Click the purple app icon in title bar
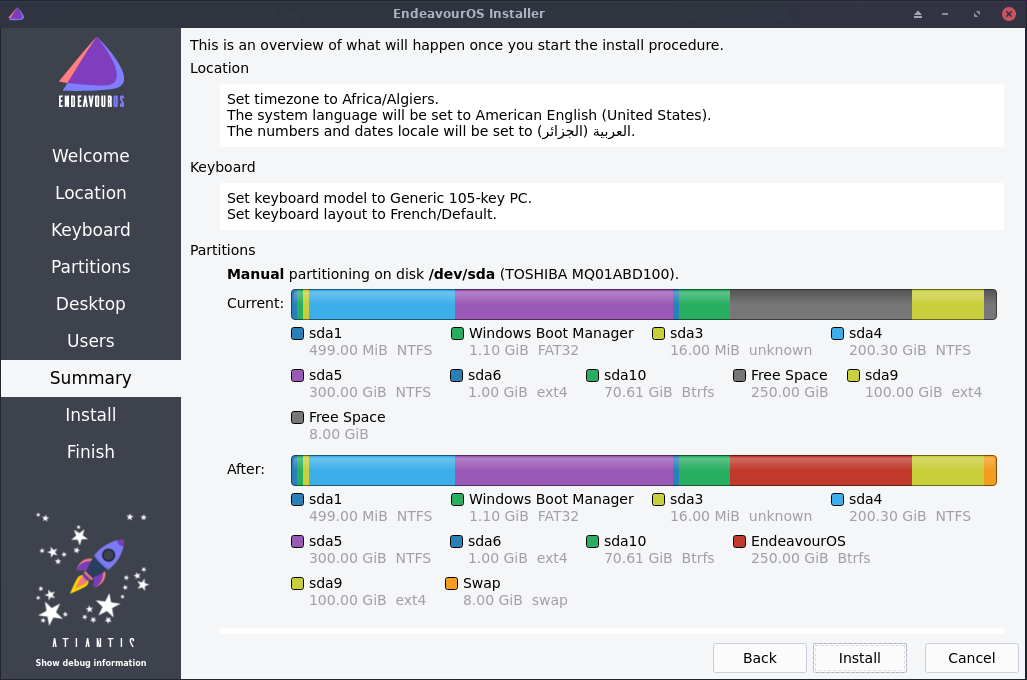 (x=16, y=14)
